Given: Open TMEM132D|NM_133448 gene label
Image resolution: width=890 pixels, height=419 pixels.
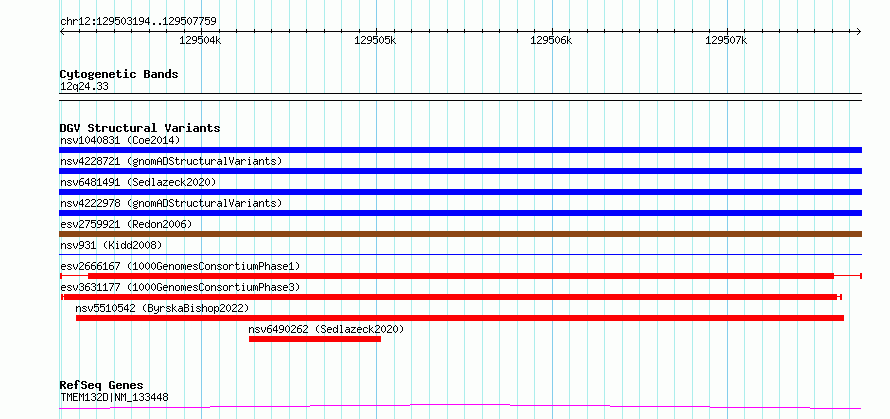Looking at the screenshot, I should coord(114,397).
